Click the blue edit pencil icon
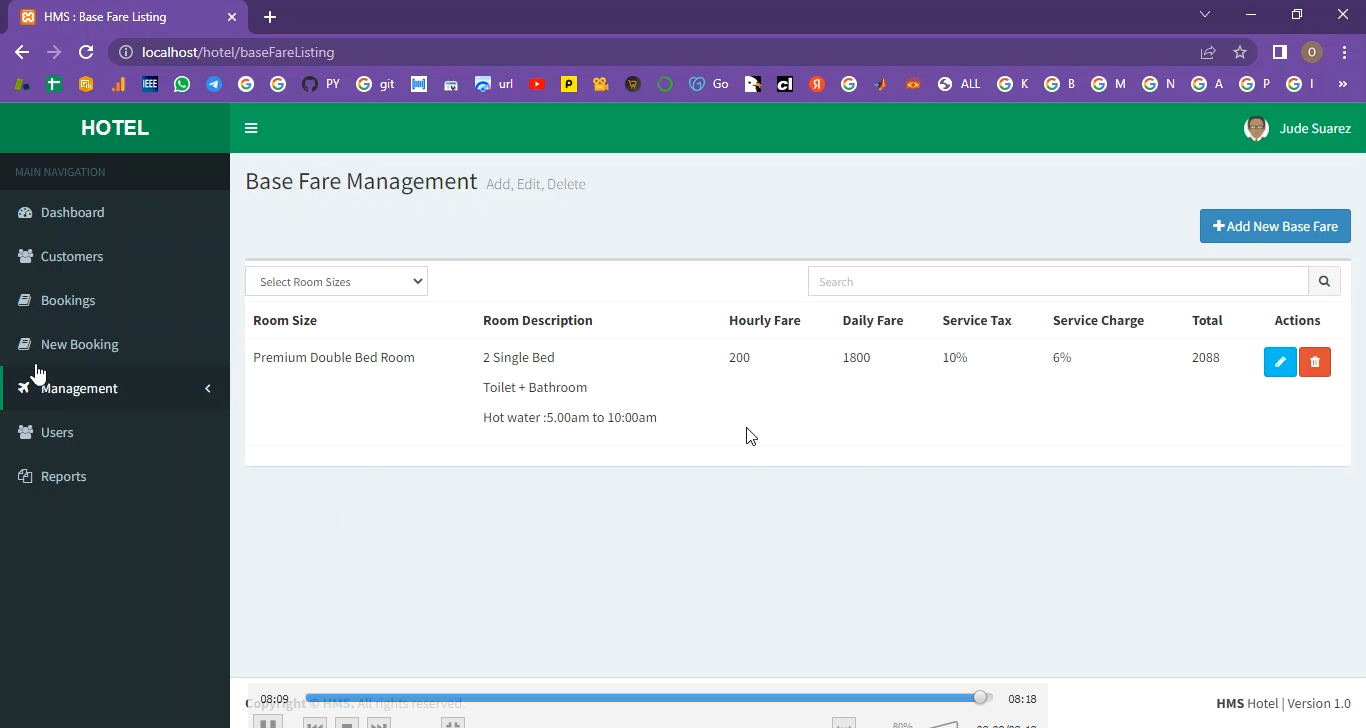The width and height of the screenshot is (1366, 728). tap(1280, 362)
